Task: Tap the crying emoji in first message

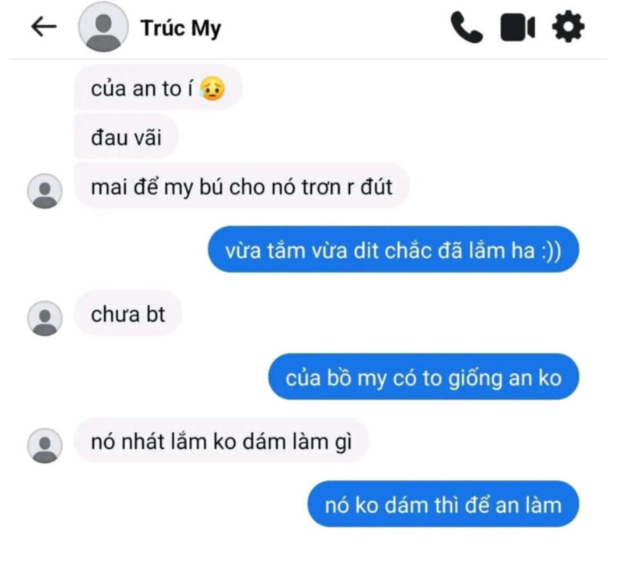Action: tap(212, 89)
